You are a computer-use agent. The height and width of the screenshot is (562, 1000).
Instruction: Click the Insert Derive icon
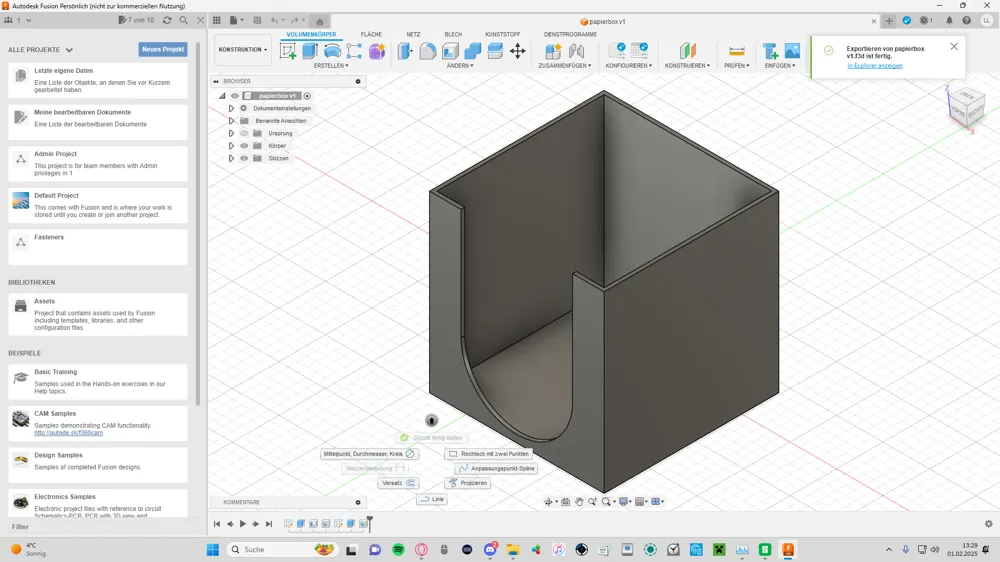click(x=770, y=51)
